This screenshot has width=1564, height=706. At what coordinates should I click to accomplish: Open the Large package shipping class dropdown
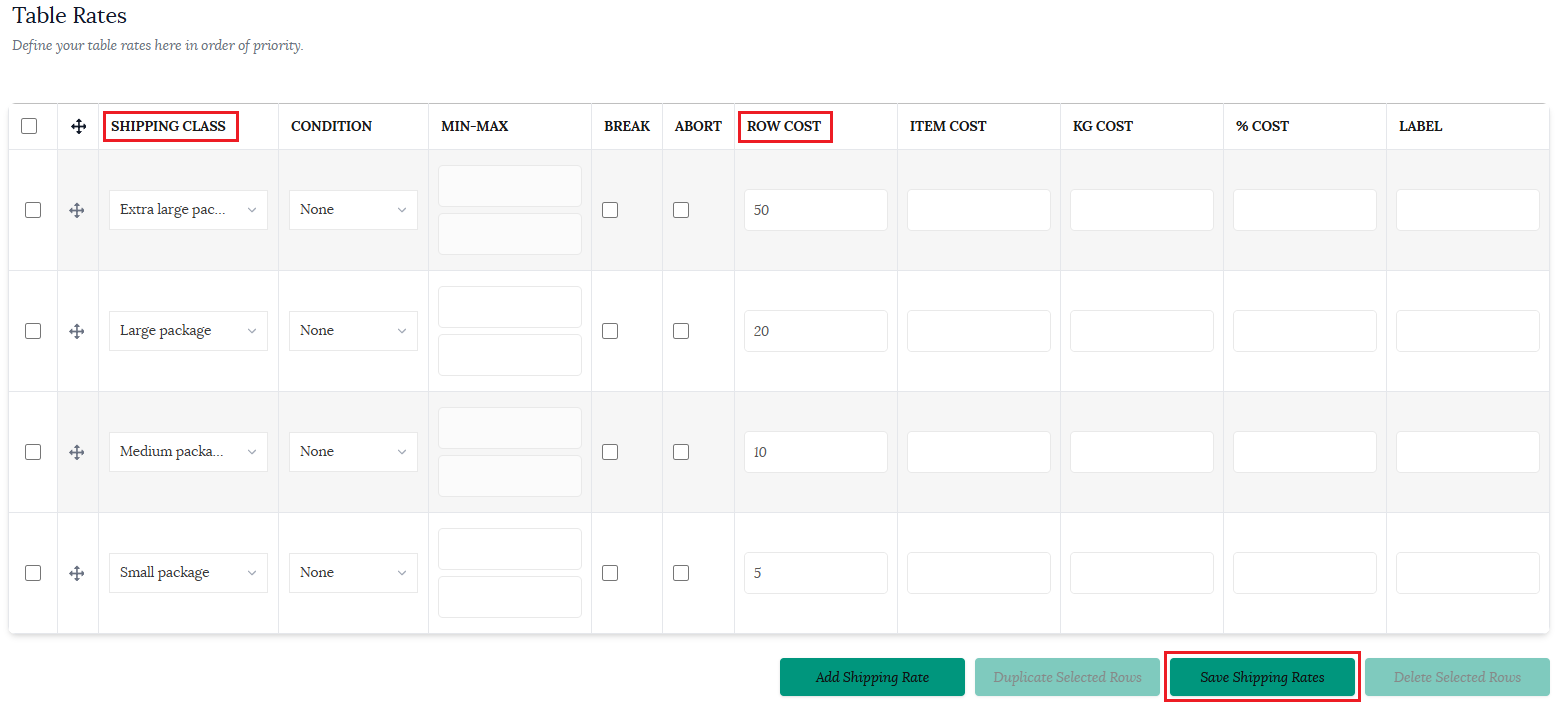[188, 331]
